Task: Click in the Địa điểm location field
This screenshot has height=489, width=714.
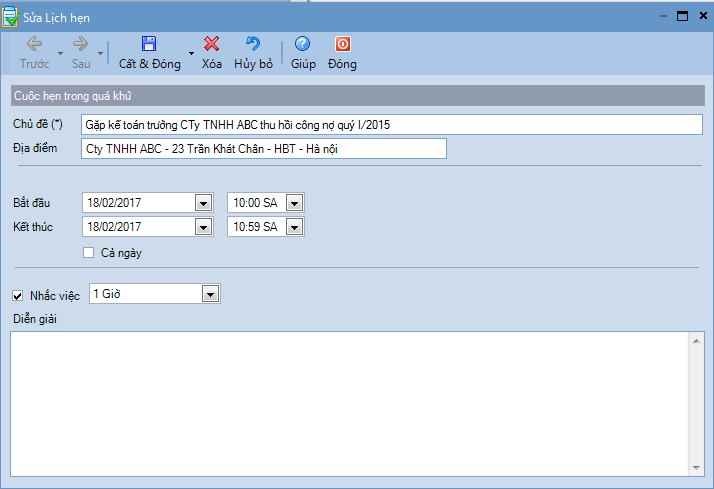Action: point(263,149)
